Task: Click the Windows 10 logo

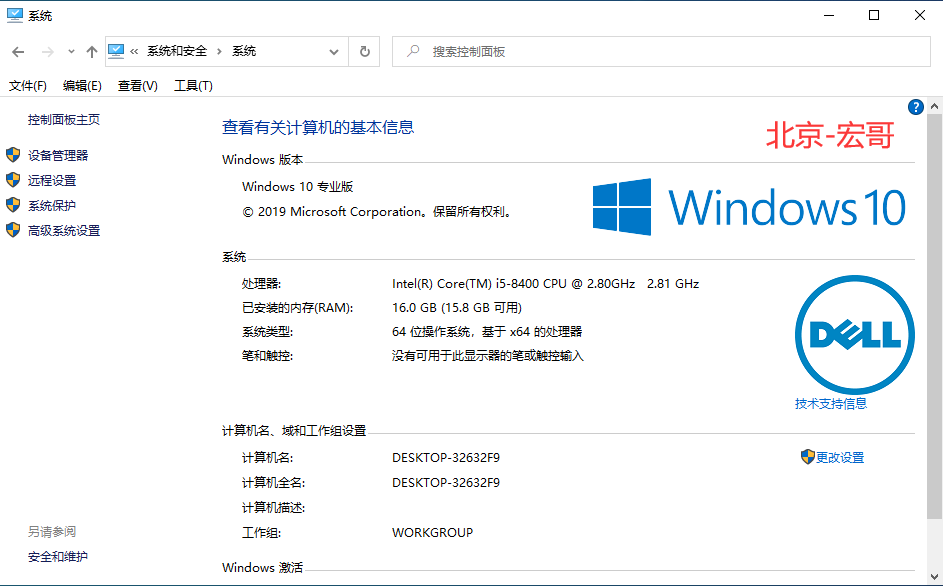Action: 749,207
